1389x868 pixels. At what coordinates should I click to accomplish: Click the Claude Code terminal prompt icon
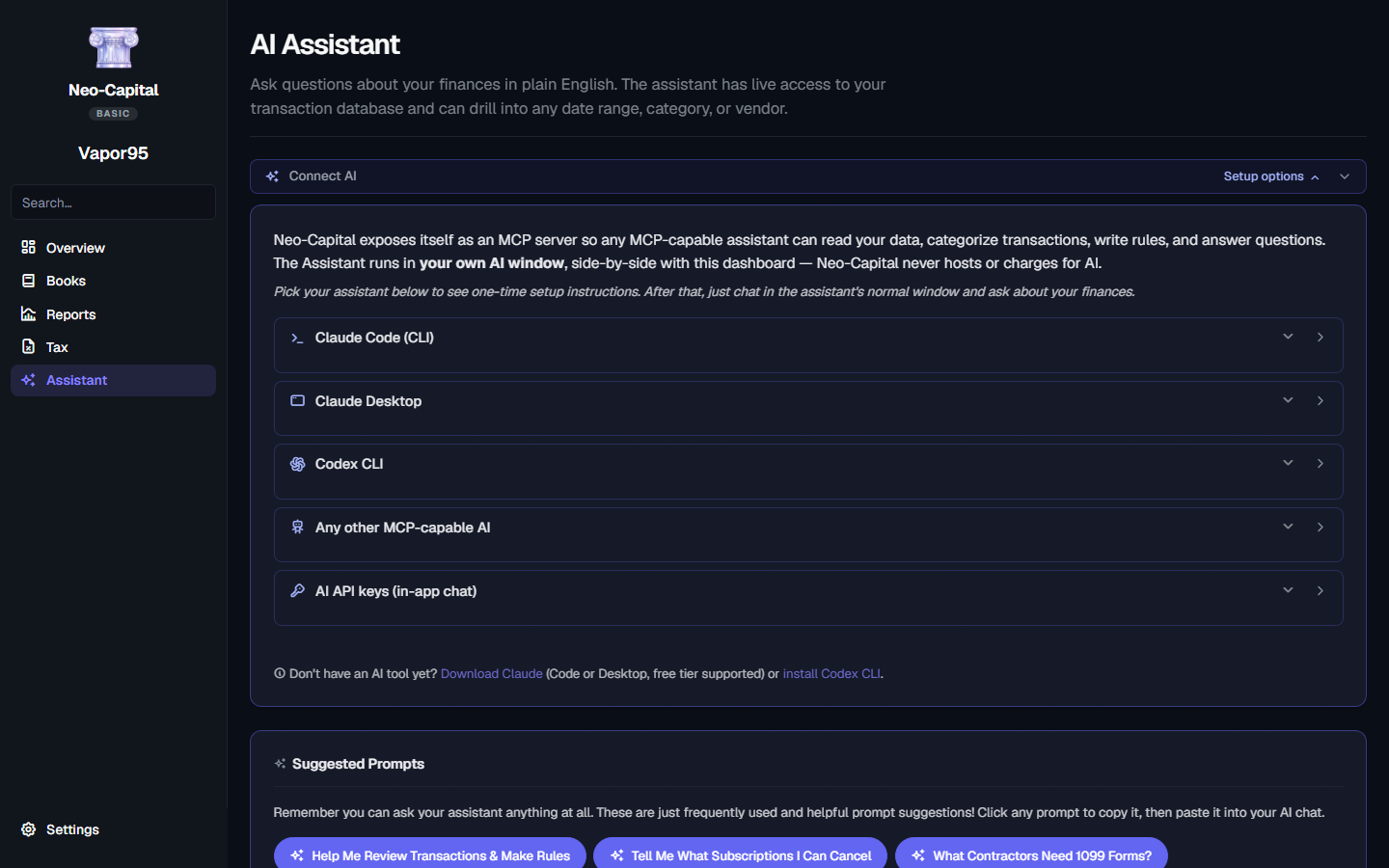tap(297, 338)
